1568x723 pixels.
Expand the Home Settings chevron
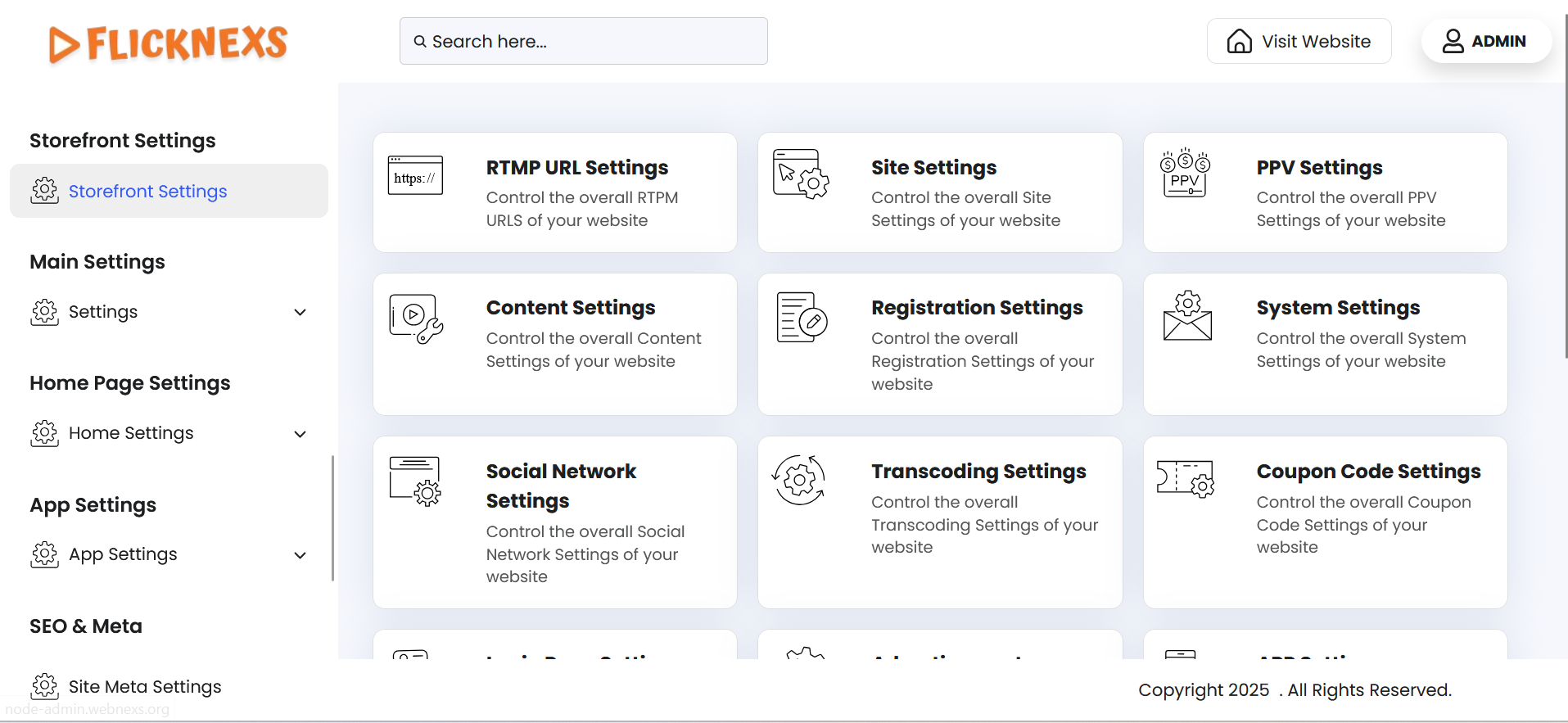300,434
